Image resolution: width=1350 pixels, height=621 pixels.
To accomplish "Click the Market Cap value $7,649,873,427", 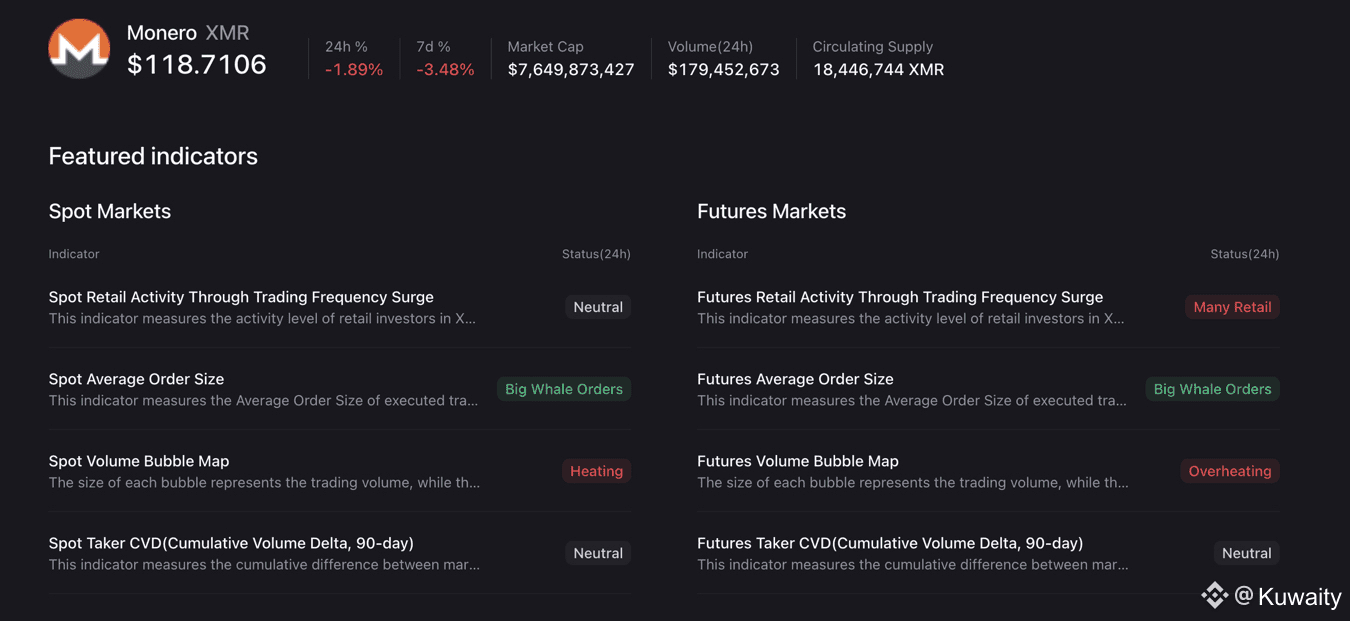I will pyautogui.click(x=571, y=70).
